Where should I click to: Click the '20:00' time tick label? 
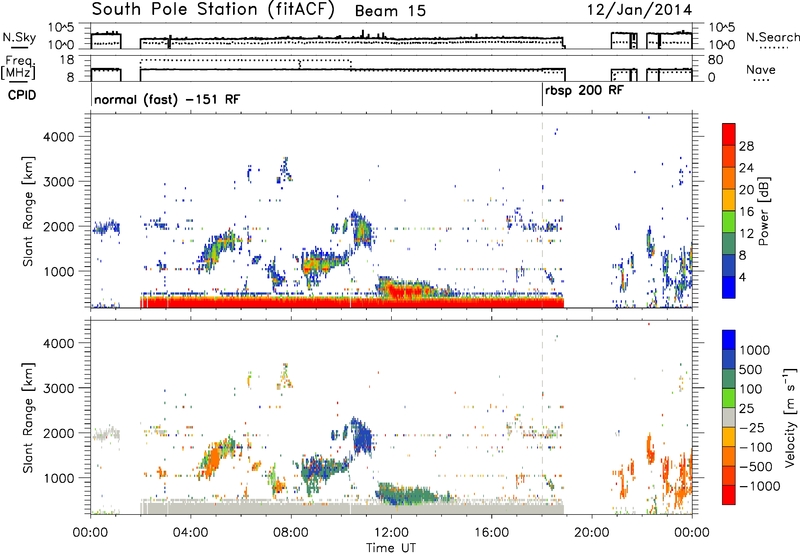(591, 533)
